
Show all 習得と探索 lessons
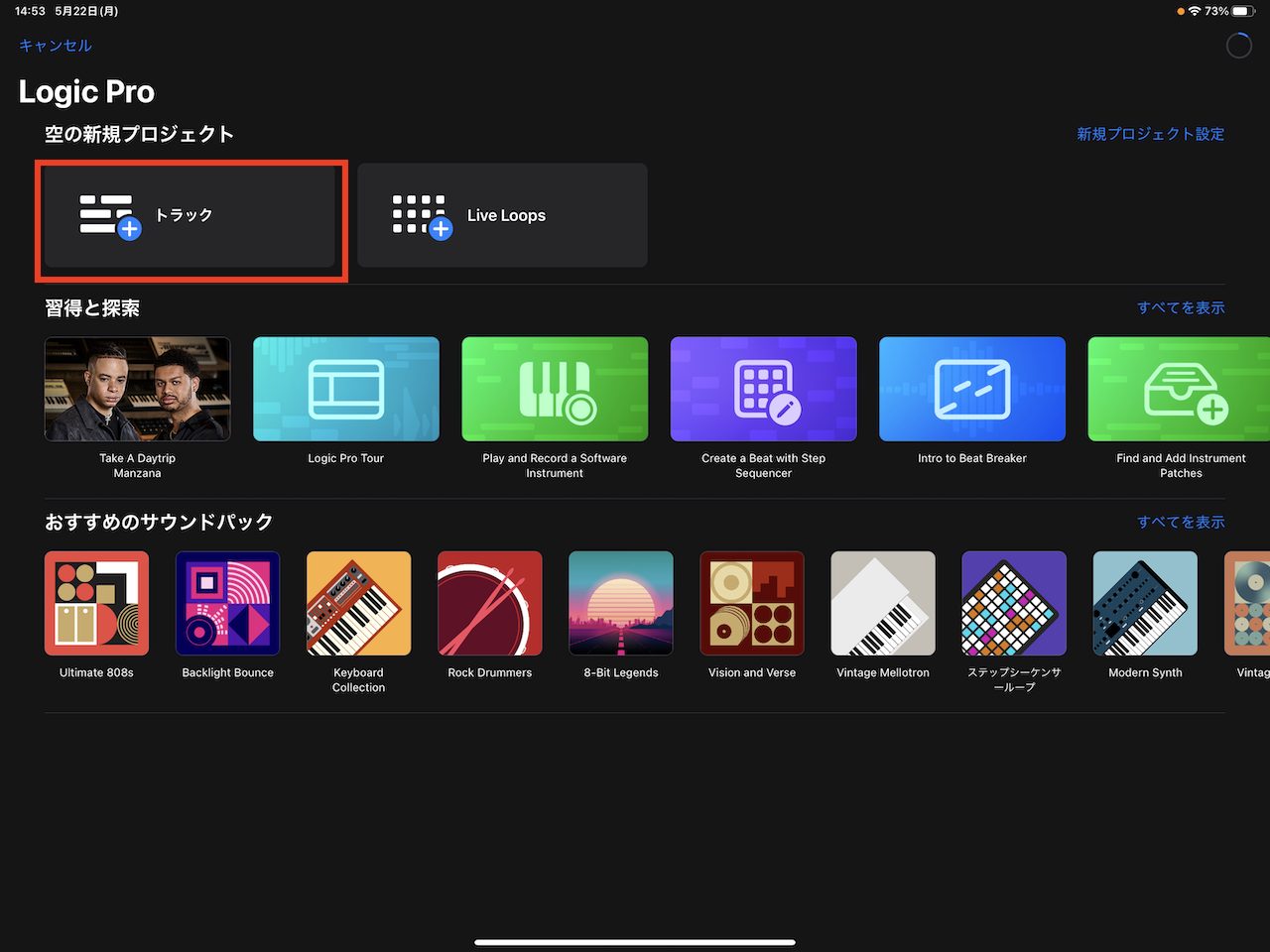(x=1181, y=307)
